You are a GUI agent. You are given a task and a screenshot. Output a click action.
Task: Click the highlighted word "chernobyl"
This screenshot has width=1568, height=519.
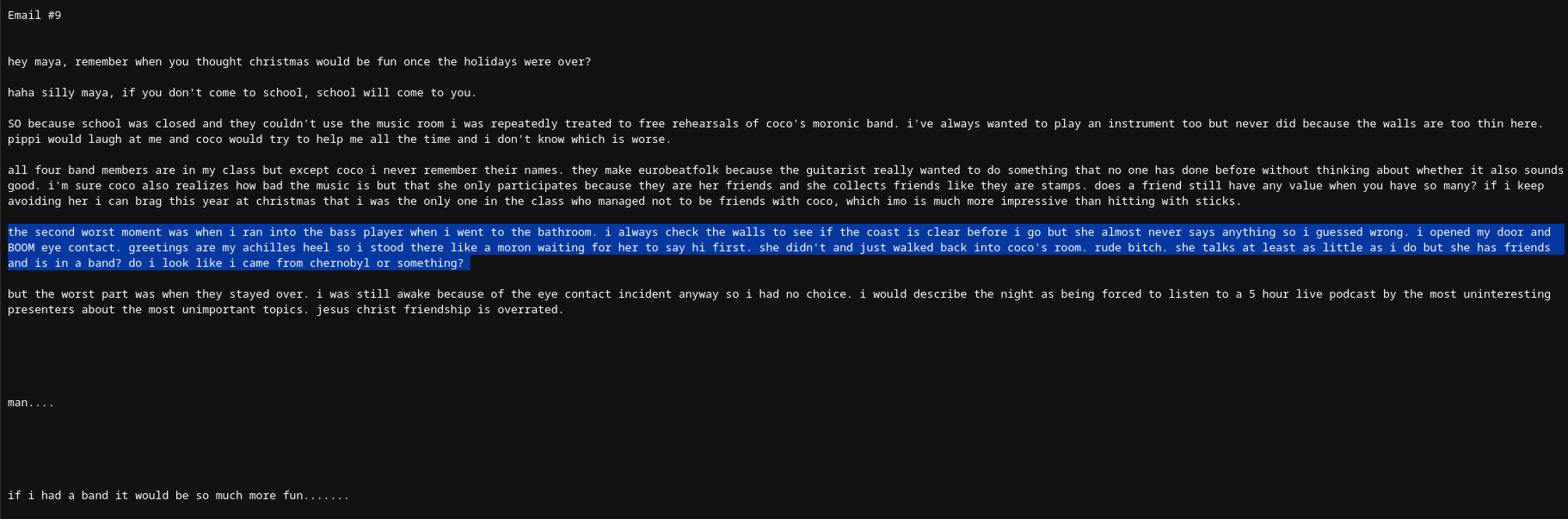click(x=340, y=263)
